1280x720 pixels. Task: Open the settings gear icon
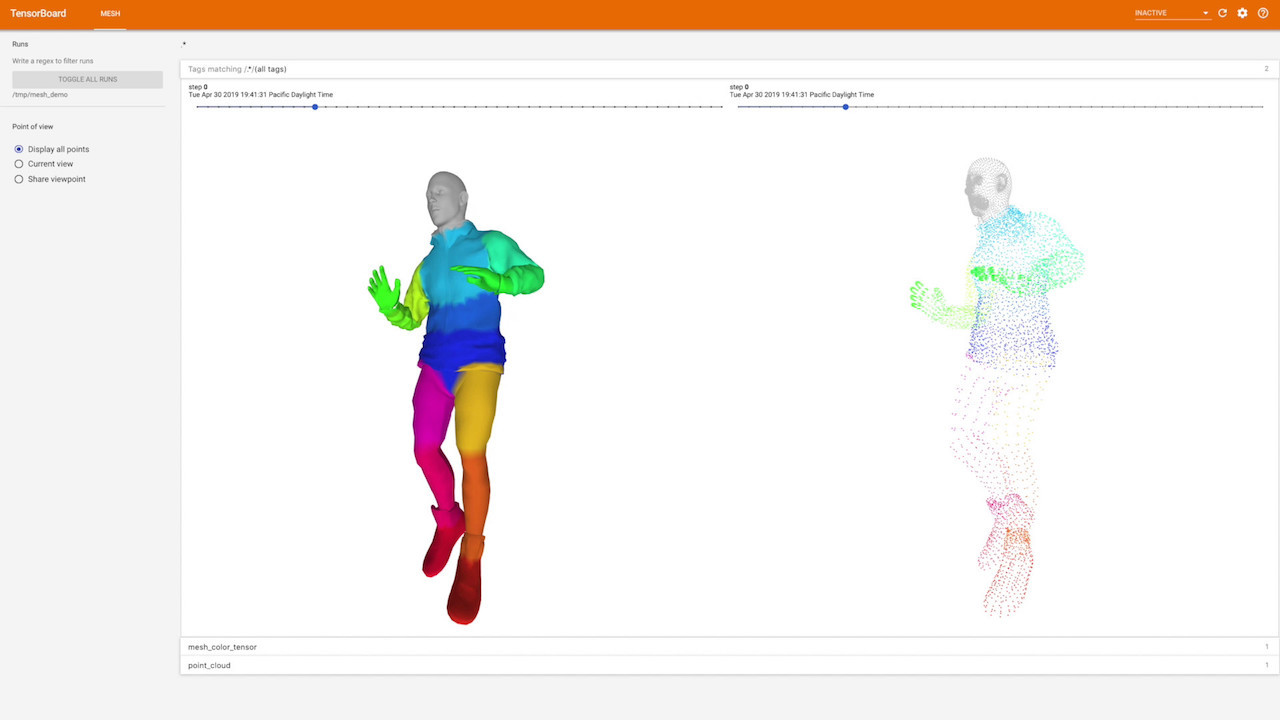click(x=1242, y=13)
